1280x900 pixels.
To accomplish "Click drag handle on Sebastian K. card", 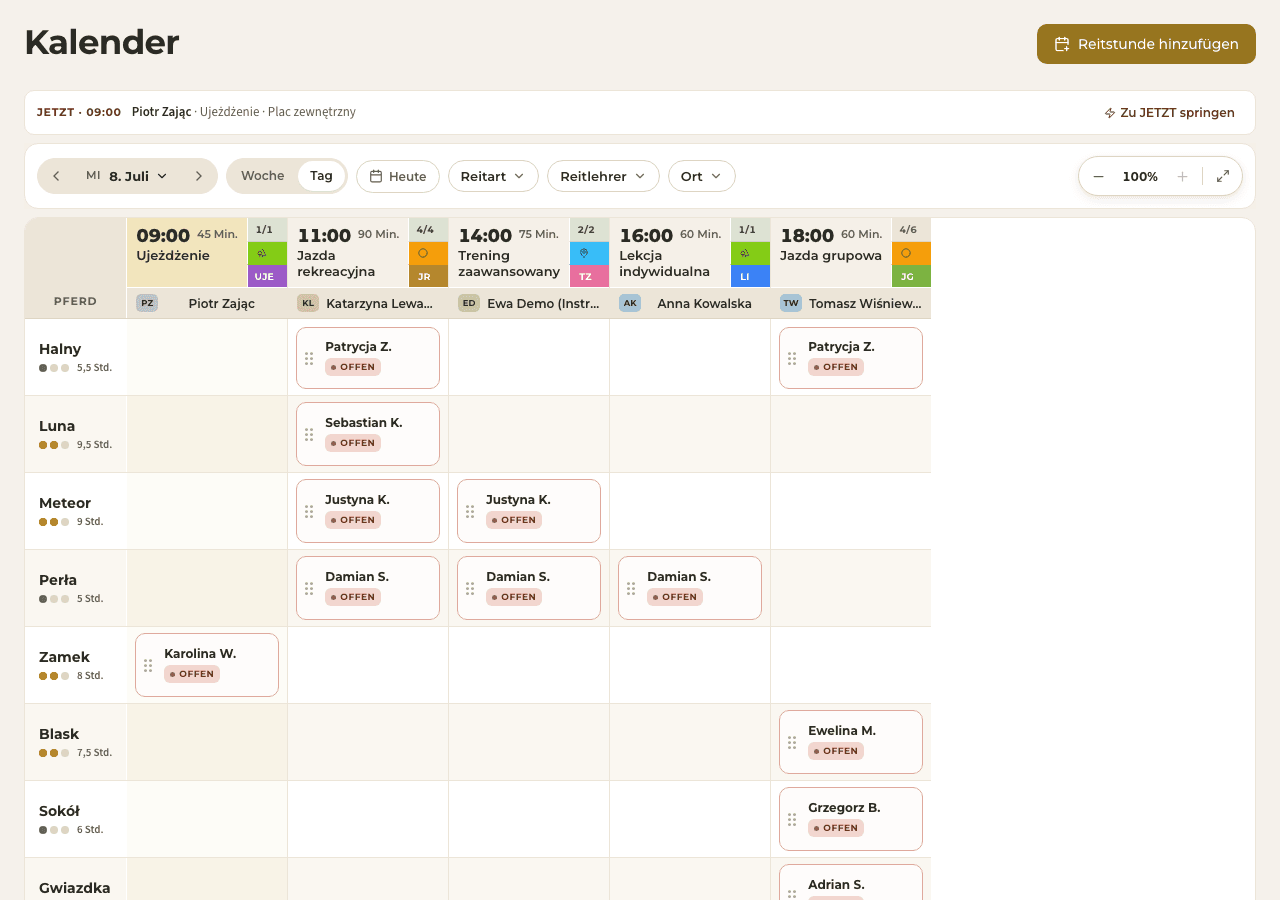I will pos(309,434).
